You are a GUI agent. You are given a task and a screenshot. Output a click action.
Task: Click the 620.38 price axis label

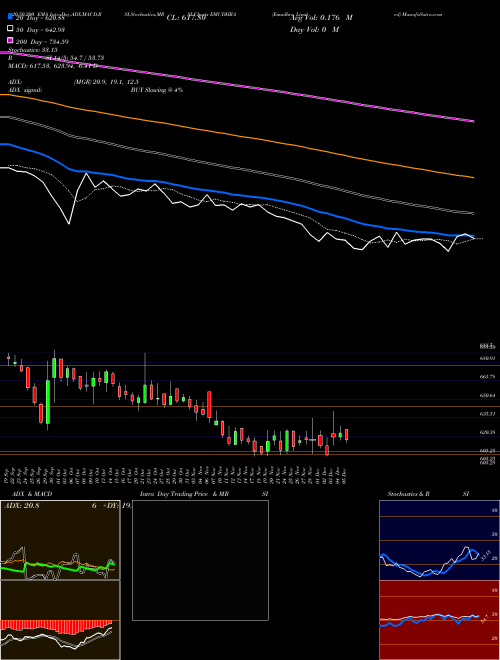point(487,432)
